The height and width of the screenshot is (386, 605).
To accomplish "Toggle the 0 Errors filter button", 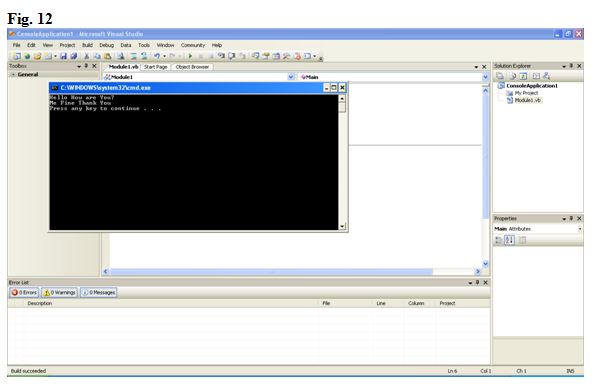I will tap(24, 293).
